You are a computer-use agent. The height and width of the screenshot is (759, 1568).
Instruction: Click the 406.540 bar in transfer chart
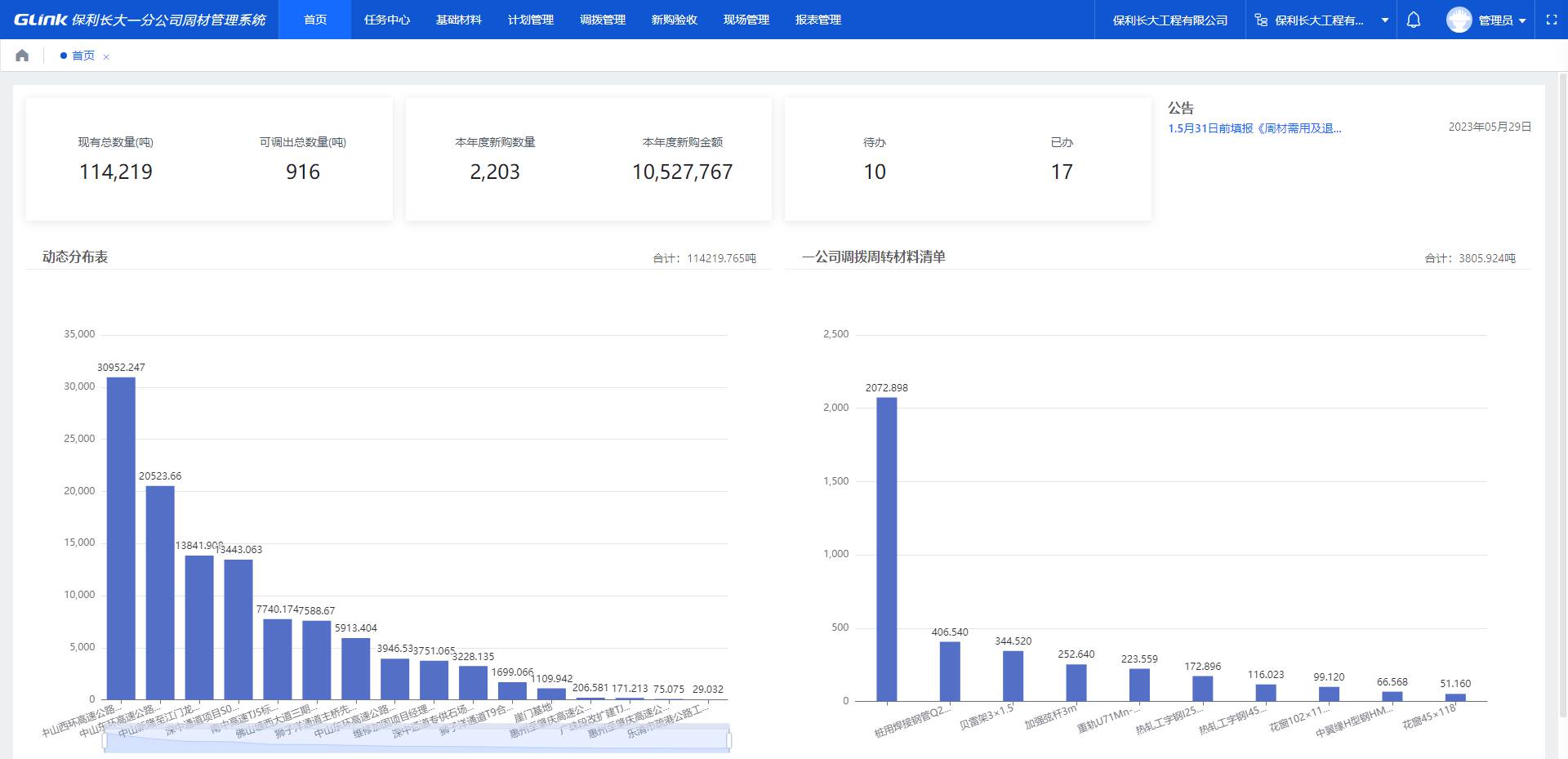[x=950, y=672]
